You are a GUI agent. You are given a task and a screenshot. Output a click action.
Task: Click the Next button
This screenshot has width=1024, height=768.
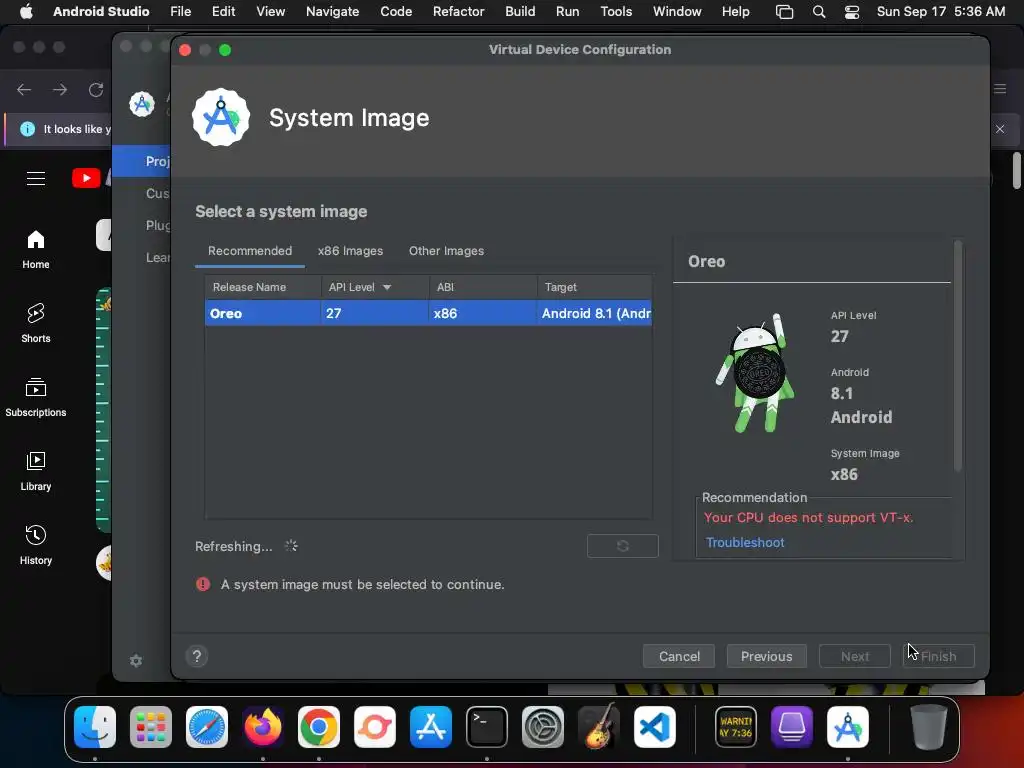[x=855, y=656]
